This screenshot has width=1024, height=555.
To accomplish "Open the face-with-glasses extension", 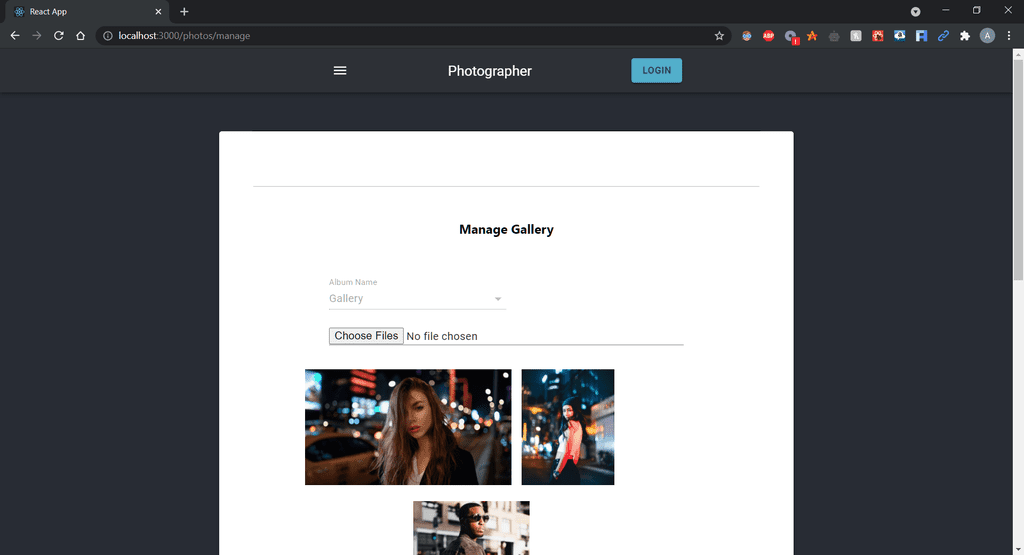I will pos(746,36).
